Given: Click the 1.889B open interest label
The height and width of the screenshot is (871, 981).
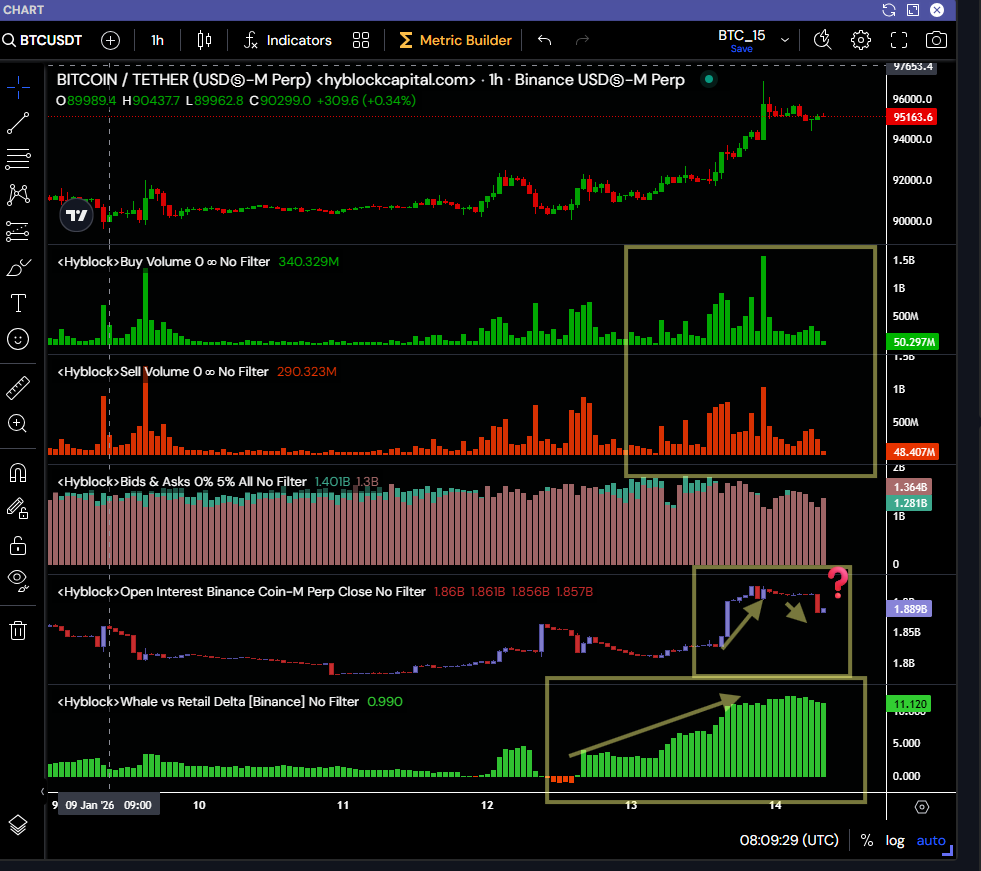Looking at the screenshot, I should tap(910, 609).
